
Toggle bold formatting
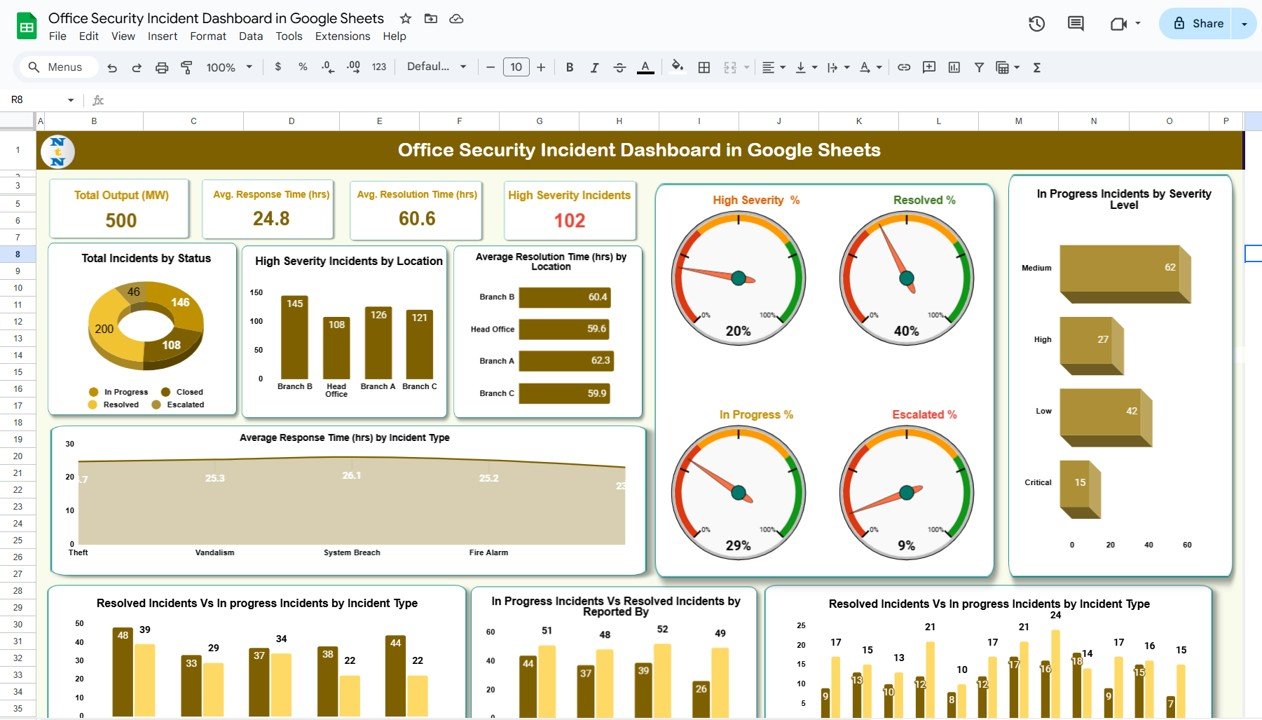tap(570, 68)
